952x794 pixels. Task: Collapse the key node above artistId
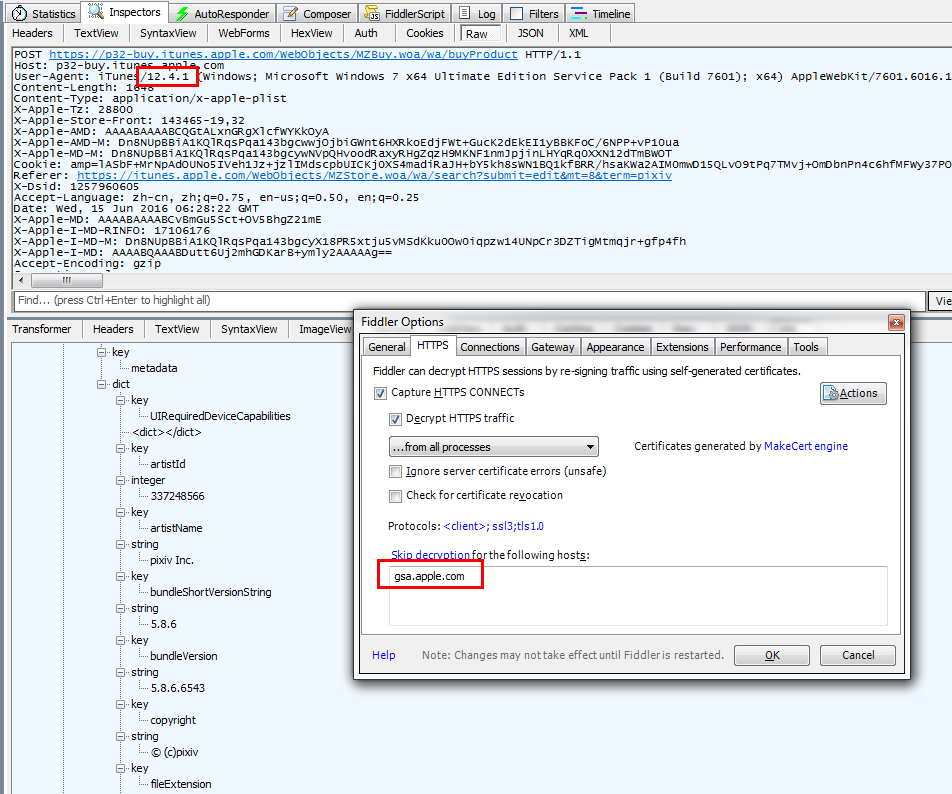(x=121, y=448)
